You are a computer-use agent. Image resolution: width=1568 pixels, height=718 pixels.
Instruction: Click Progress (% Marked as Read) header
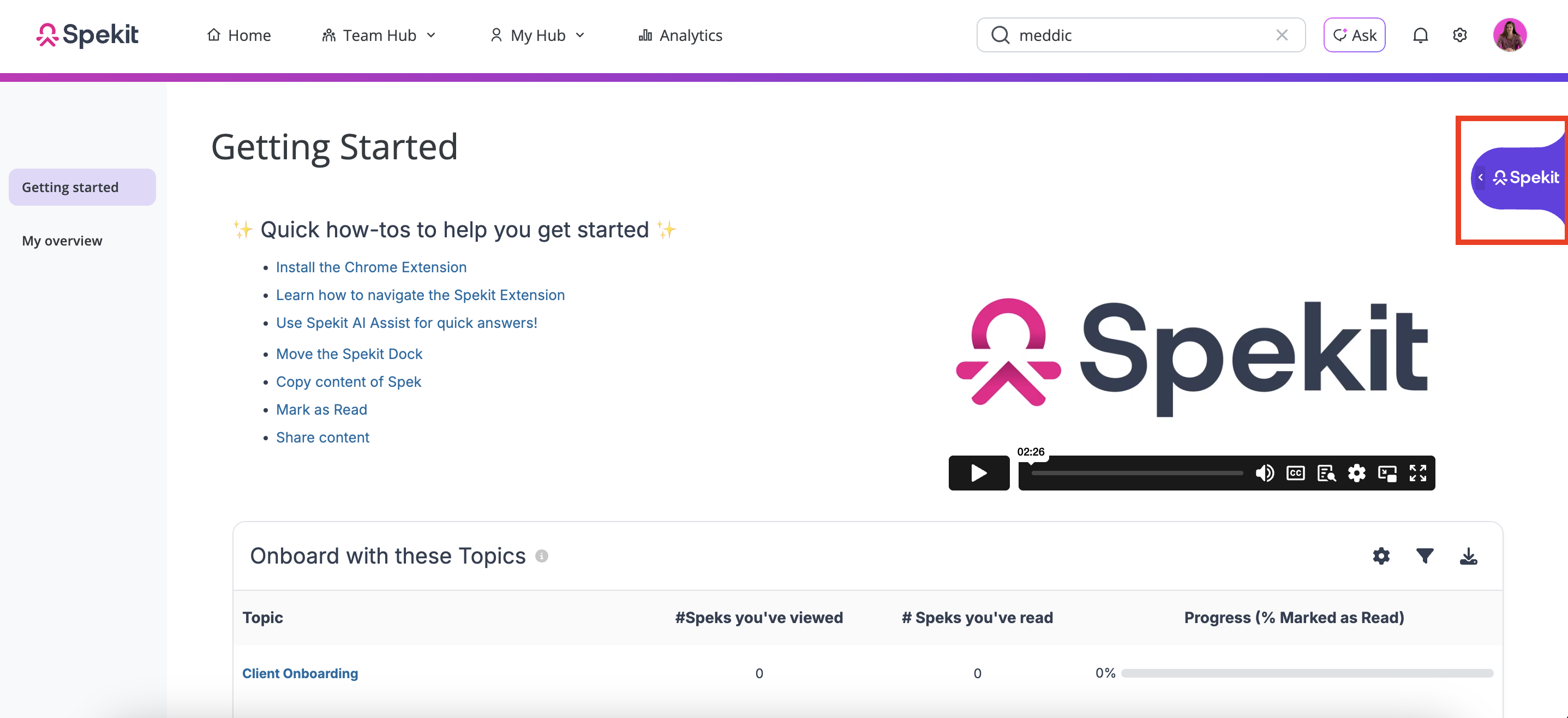(1294, 617)
